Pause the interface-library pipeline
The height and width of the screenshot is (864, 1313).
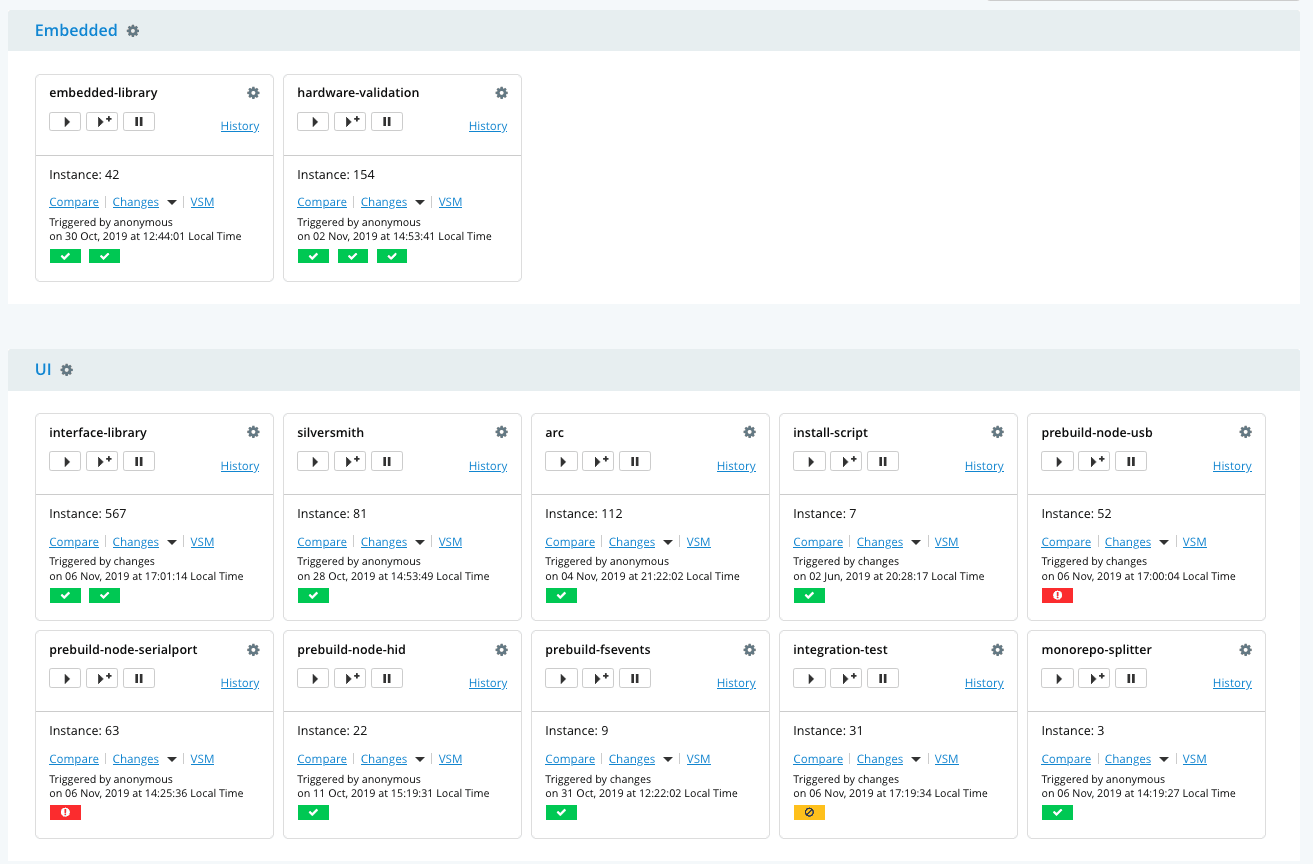tap(139, 461)
